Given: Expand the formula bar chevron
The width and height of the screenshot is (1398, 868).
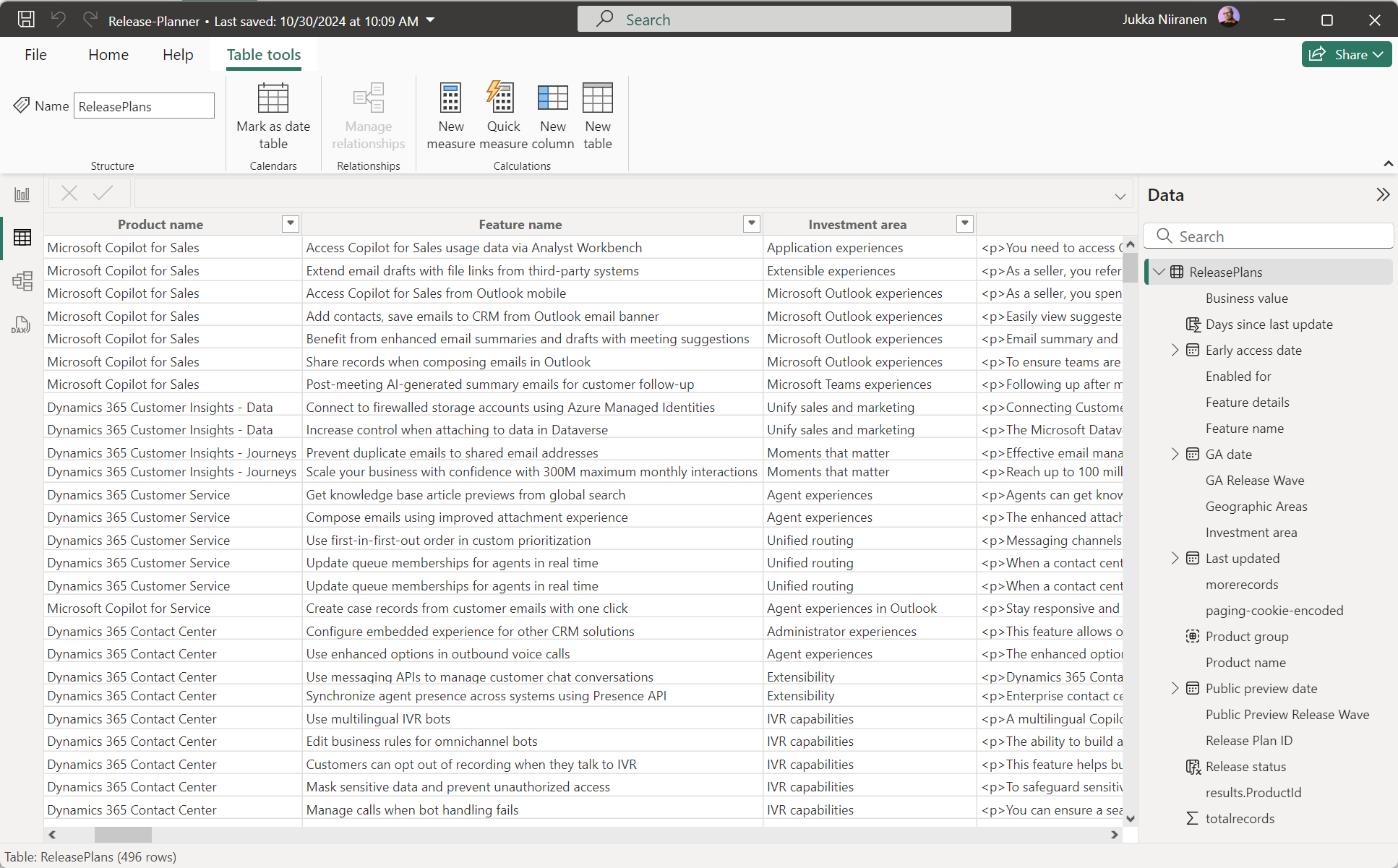Looking at the screenshot, I should [x=1120, y=196].
